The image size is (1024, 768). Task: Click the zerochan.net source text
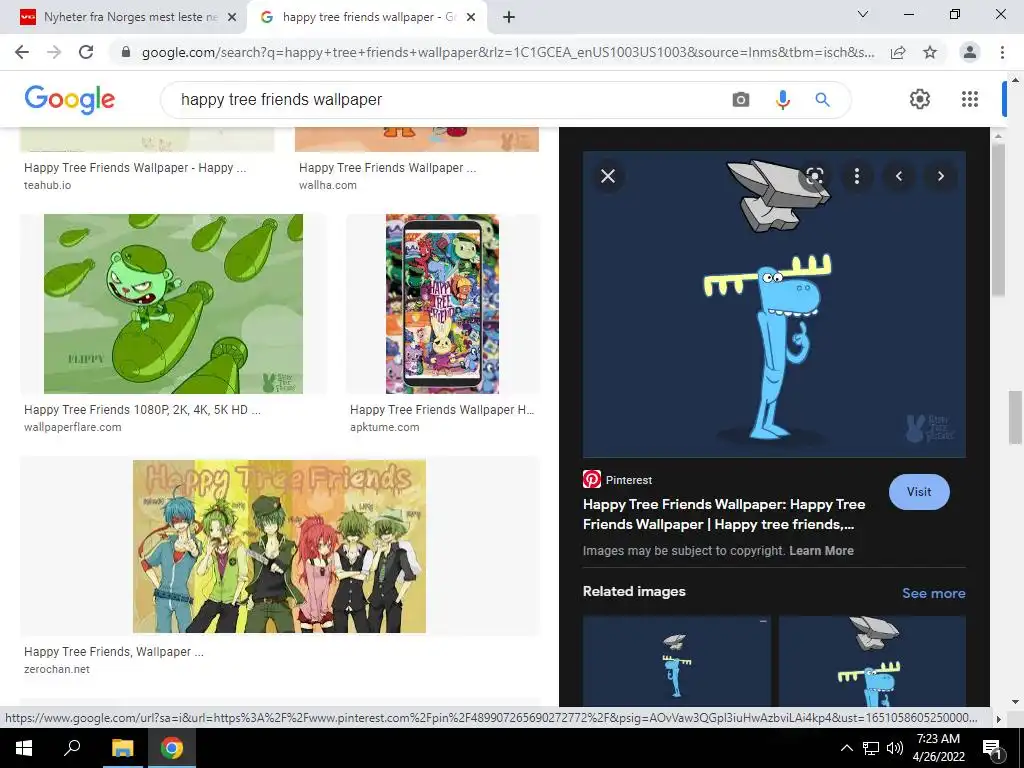[57, 669]
